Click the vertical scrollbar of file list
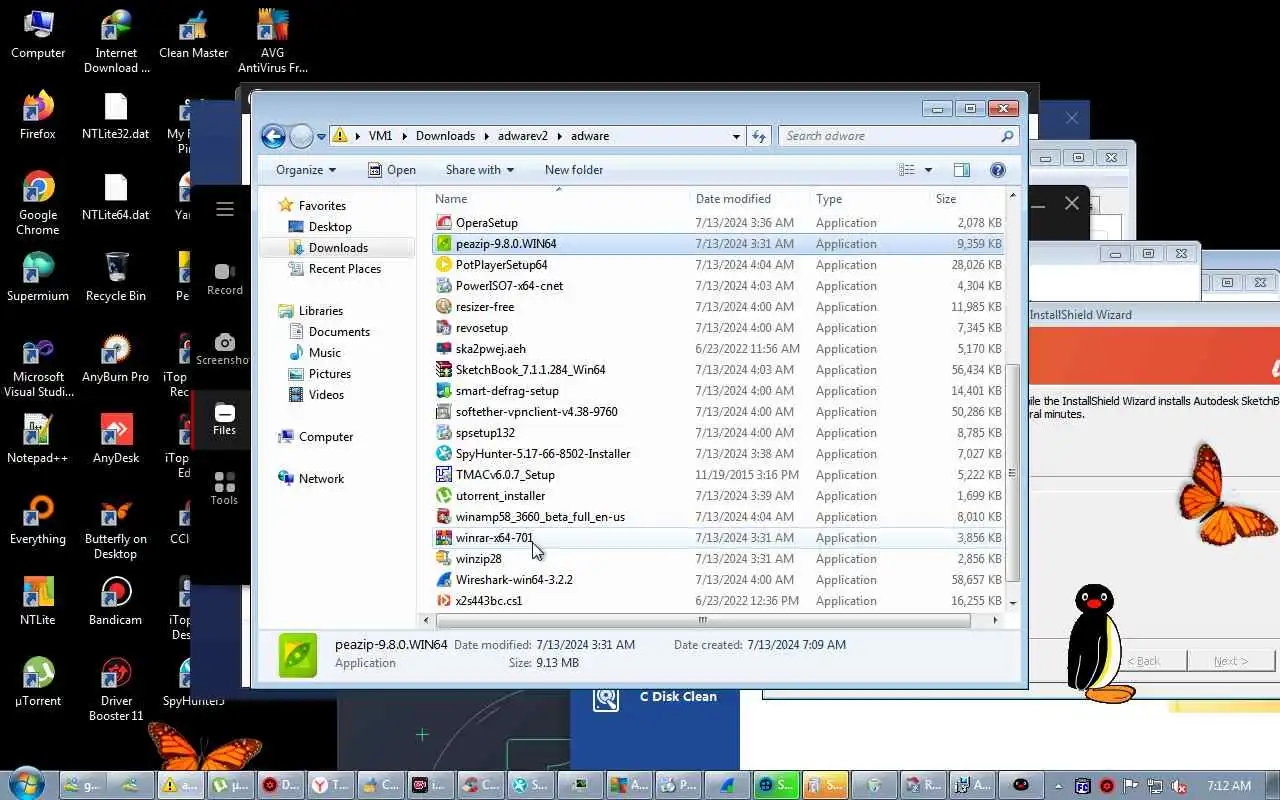The height and width of the screenshot is (800, 1280). [1013, 472]
